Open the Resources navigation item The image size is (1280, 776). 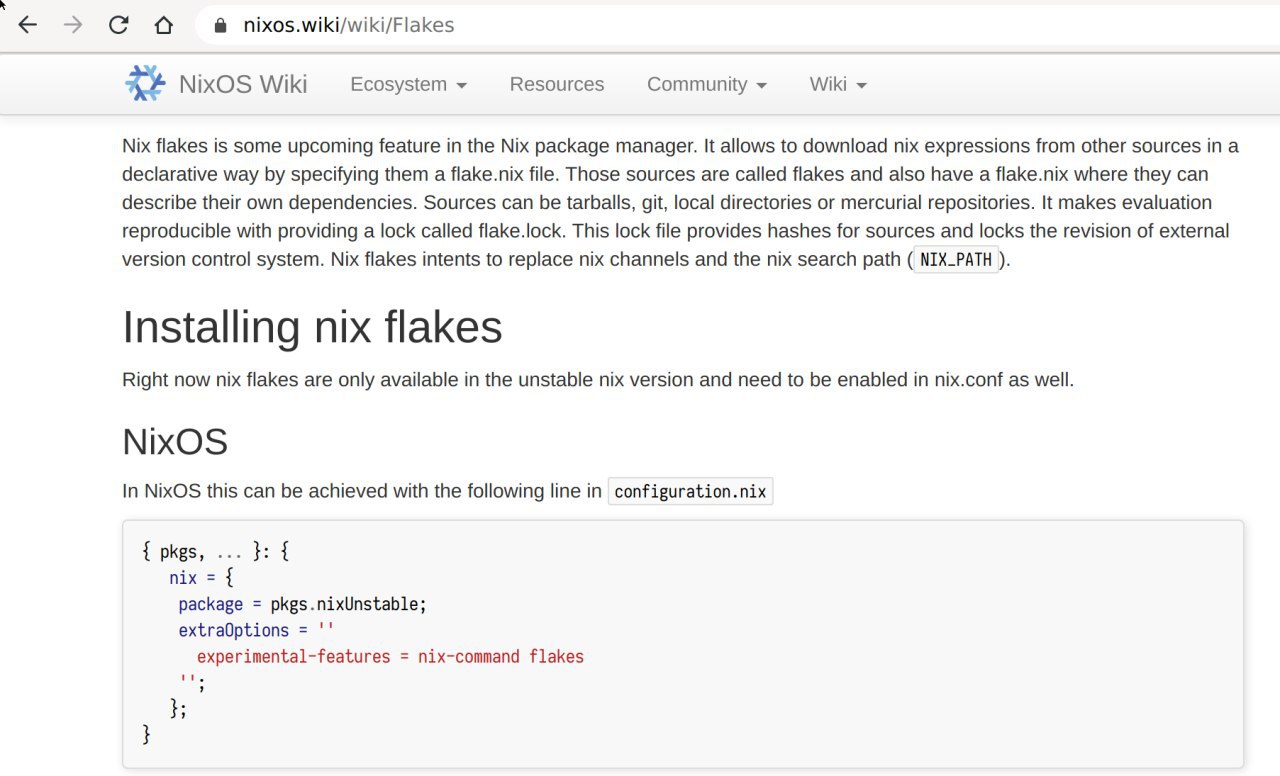click(557, 84)
